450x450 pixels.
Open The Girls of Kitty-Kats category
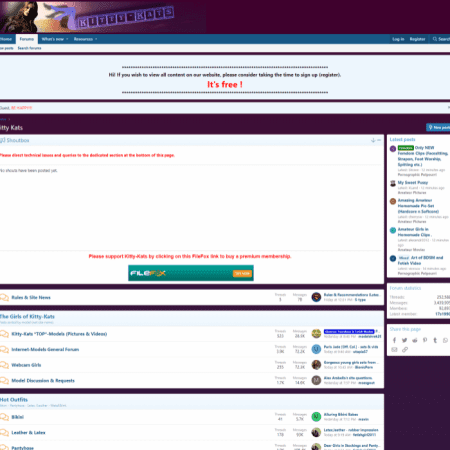[27, 316]
